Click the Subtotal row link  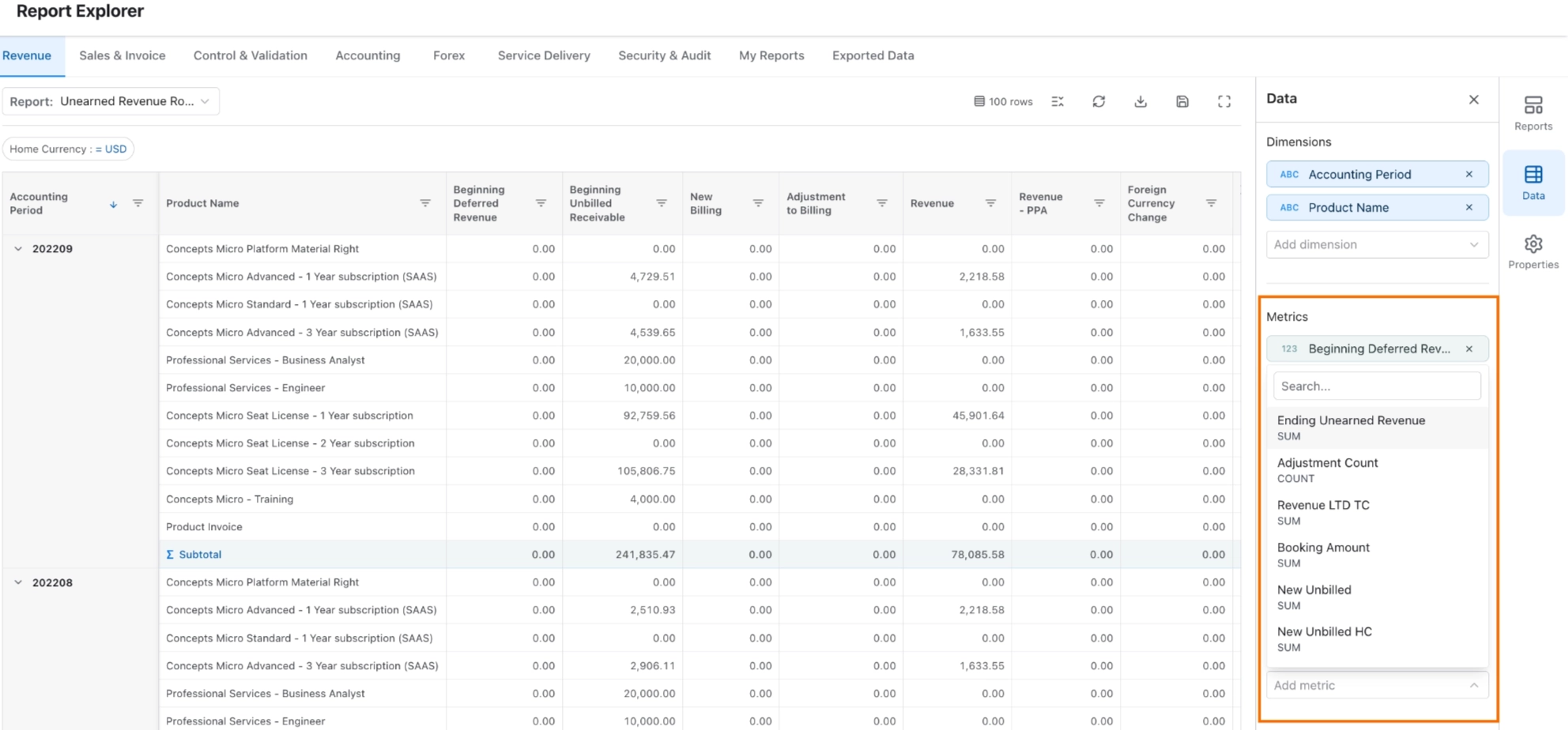194,555
